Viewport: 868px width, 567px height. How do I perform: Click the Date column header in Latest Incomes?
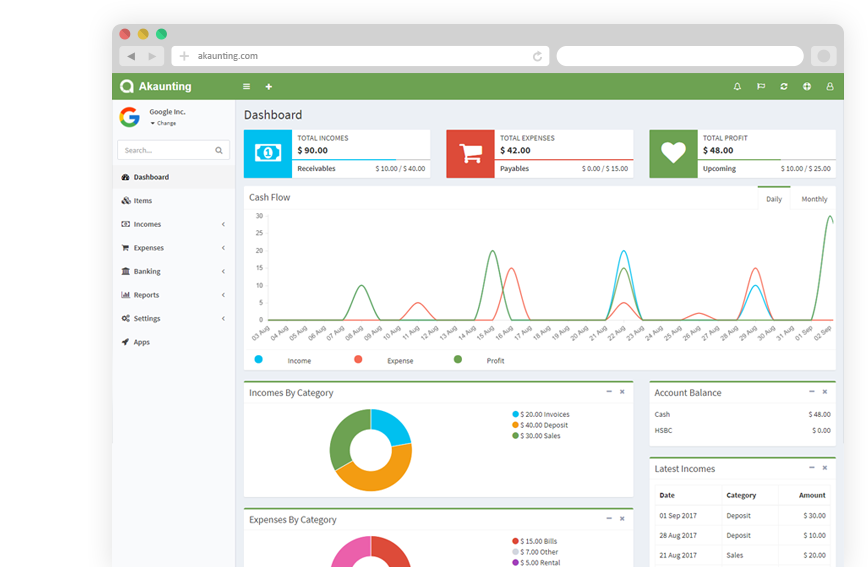click(x=667, y=495)
